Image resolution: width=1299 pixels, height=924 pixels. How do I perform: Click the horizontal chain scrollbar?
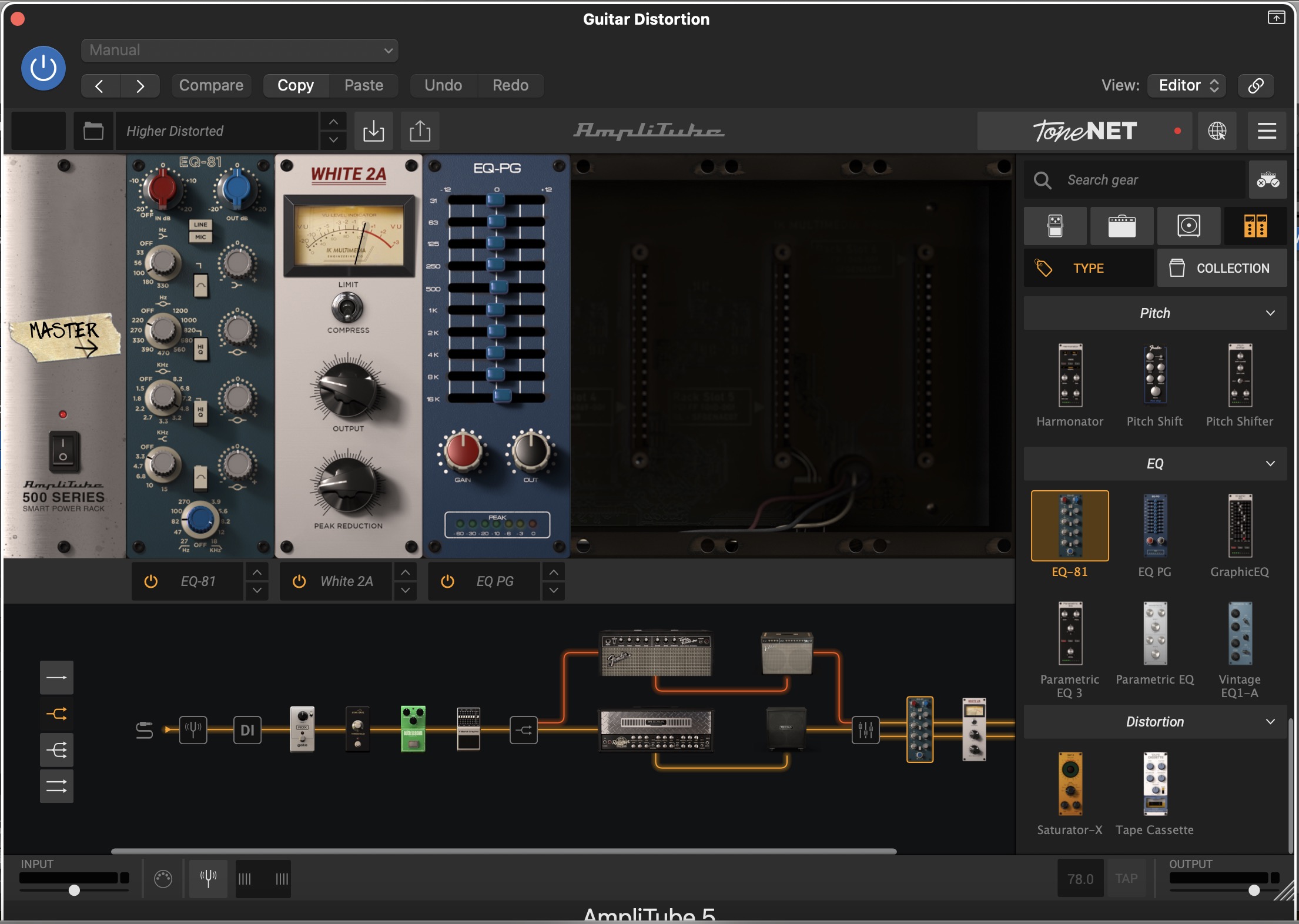point(504,851)
